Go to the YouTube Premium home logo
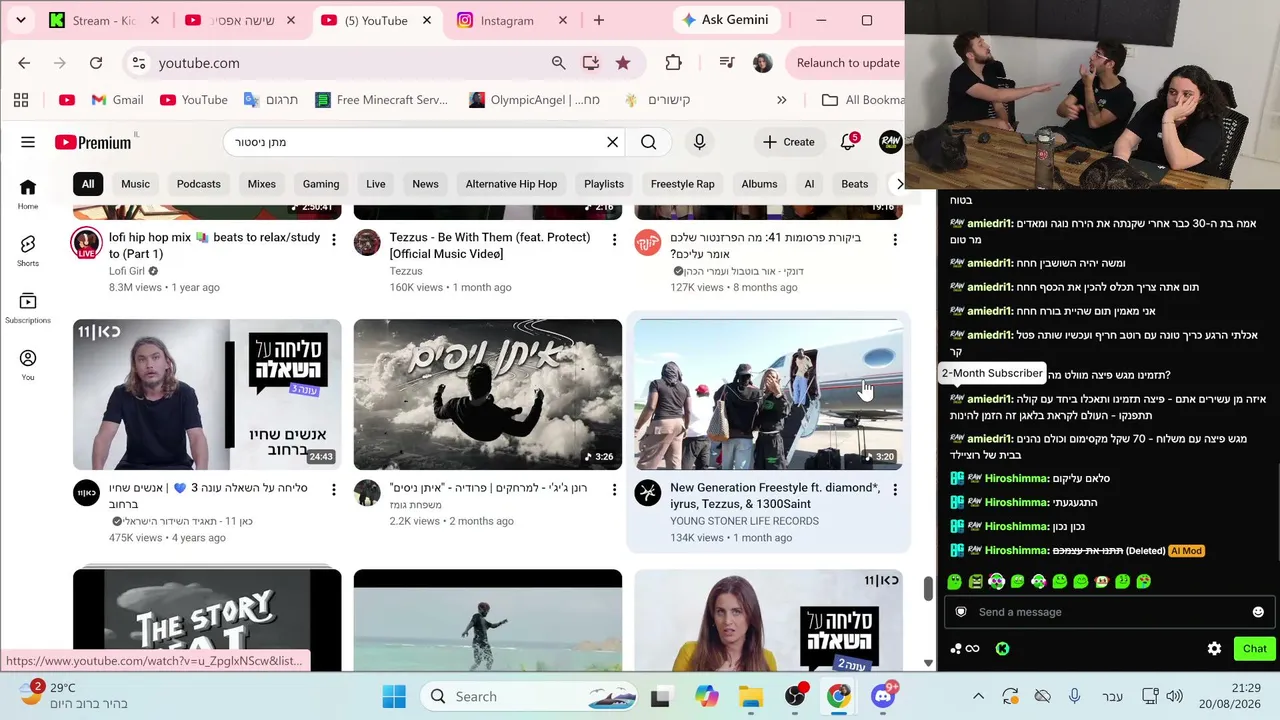1280x720 pixels. (93, 142)
